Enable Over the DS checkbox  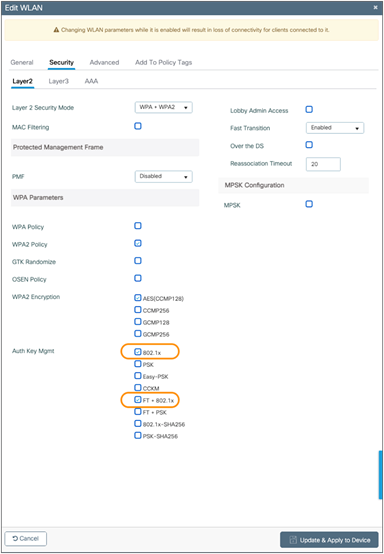[x=309, y=145]
